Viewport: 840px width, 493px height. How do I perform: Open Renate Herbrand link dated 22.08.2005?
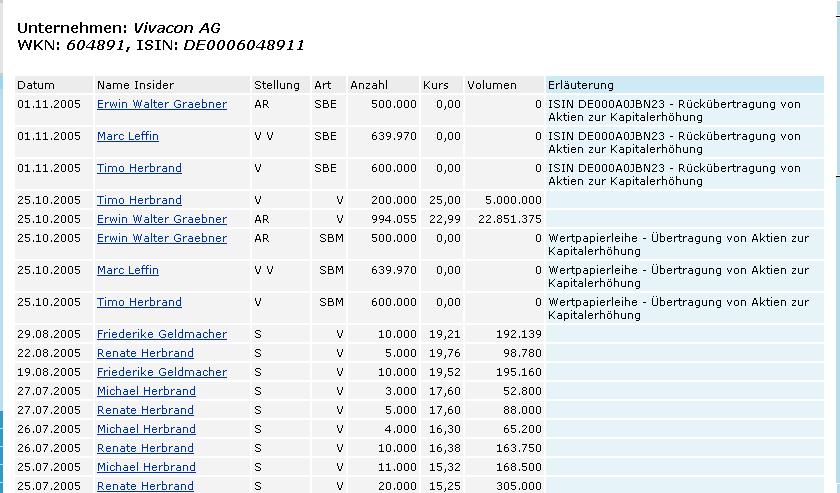(x=145, y=353)
